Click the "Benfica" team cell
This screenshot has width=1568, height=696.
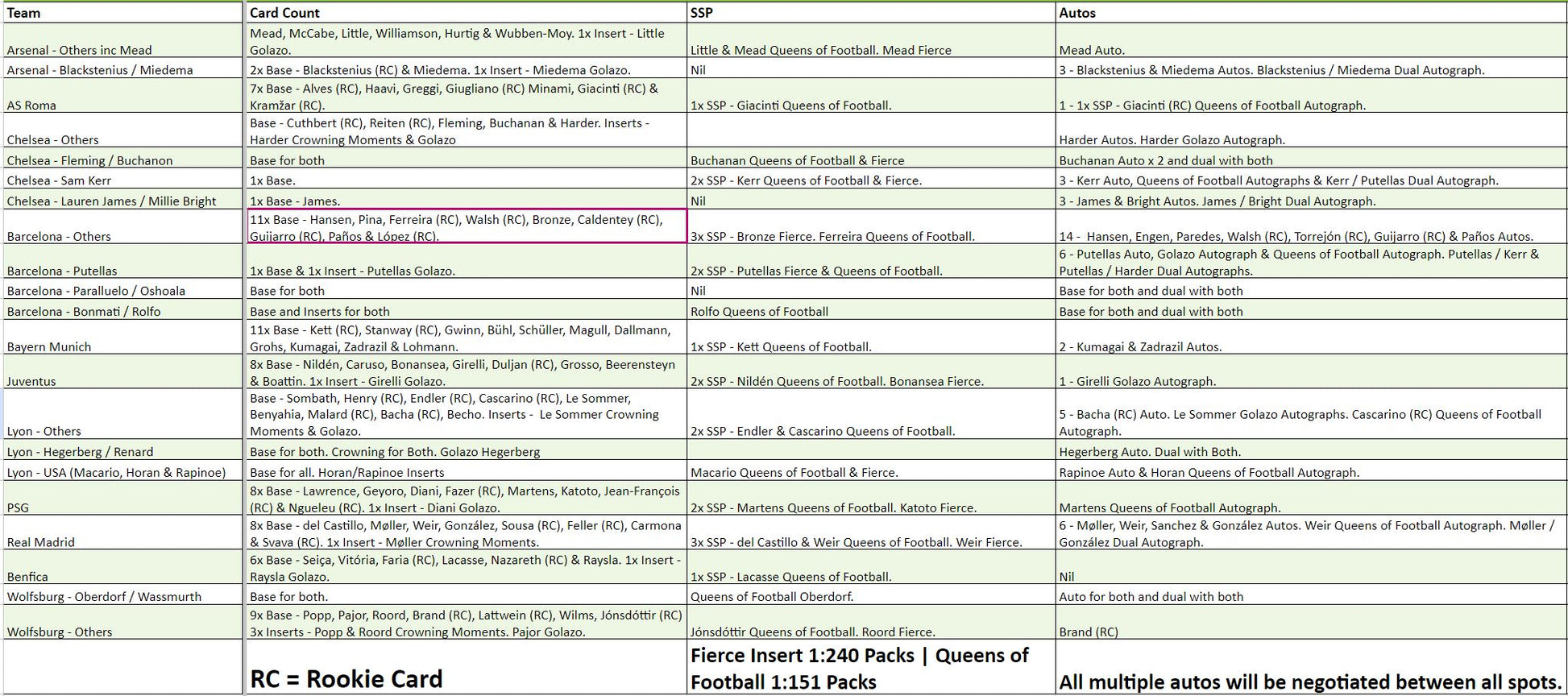122,568
